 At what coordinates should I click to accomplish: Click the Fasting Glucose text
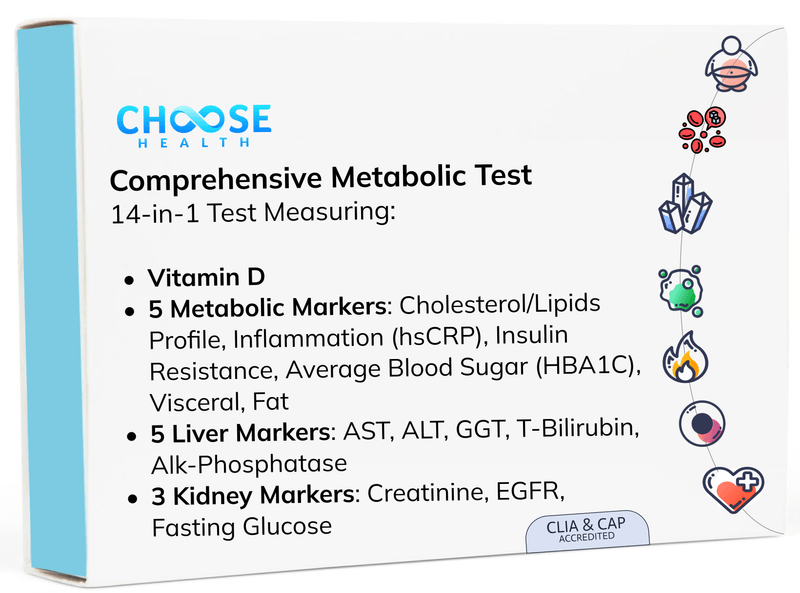pyautogui.click(x=241, y=527)
